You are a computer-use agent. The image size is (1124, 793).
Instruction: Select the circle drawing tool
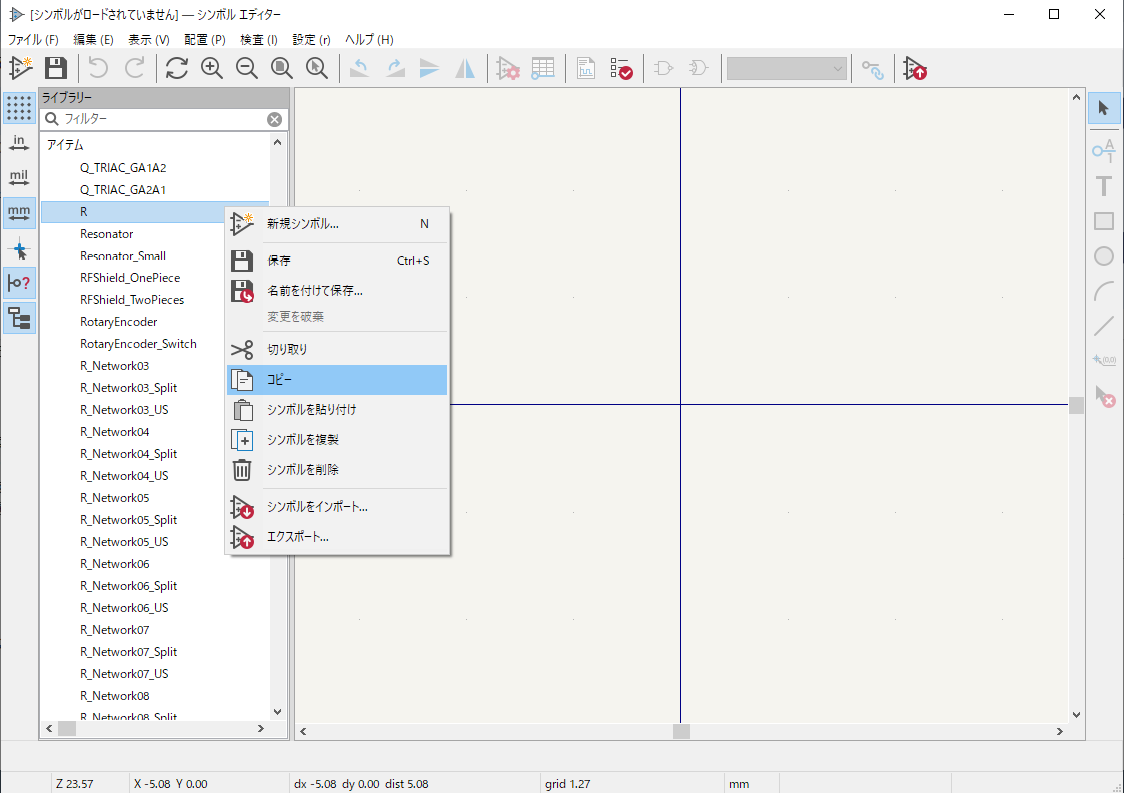point(1103,256)
